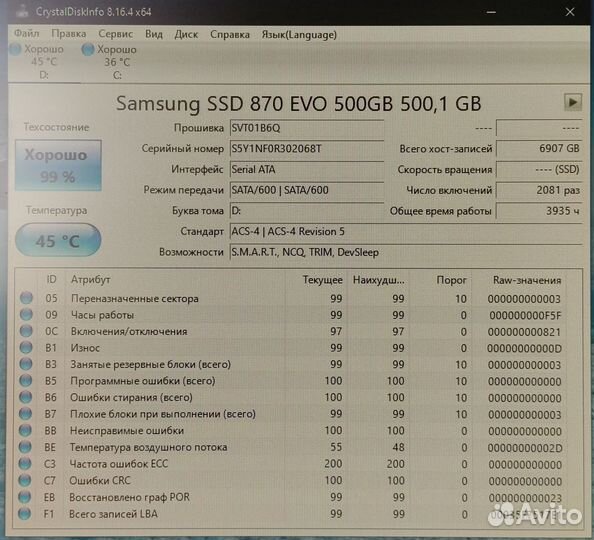Click the CrystalDiskInfo title bar app icon
This screenshot has height=540, width=594.
[23, 11]
